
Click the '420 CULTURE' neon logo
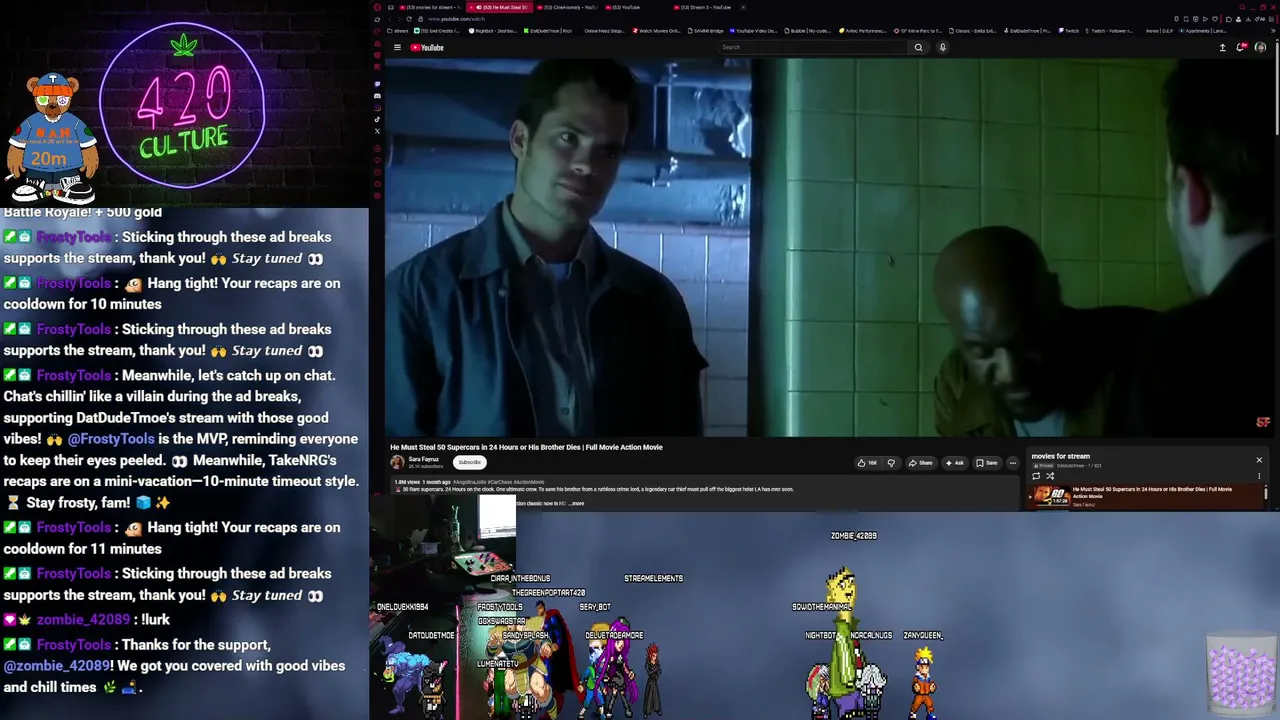coord(183,107)
